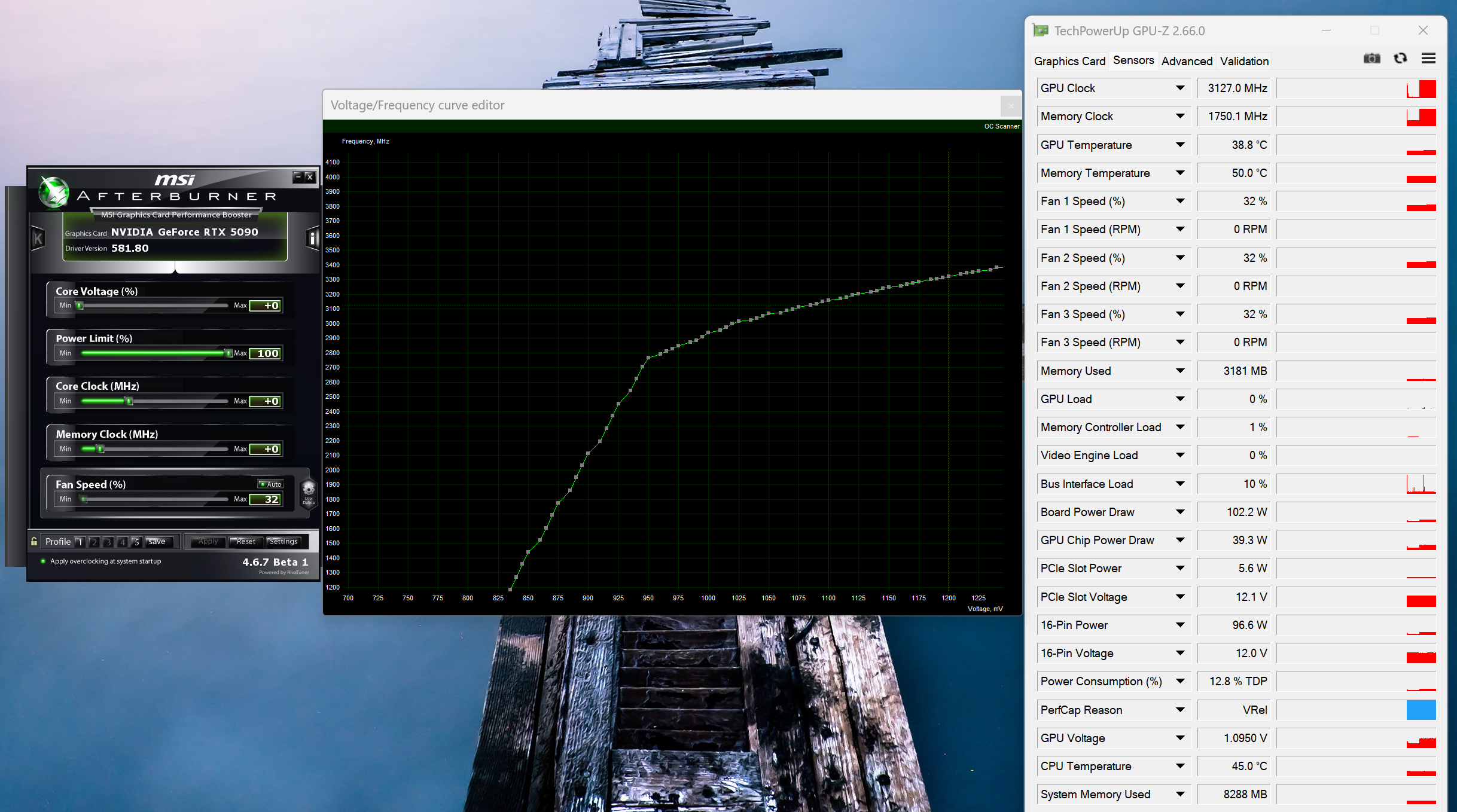
Task: Open the fan User Define gear icon
Action: point(309,492)
